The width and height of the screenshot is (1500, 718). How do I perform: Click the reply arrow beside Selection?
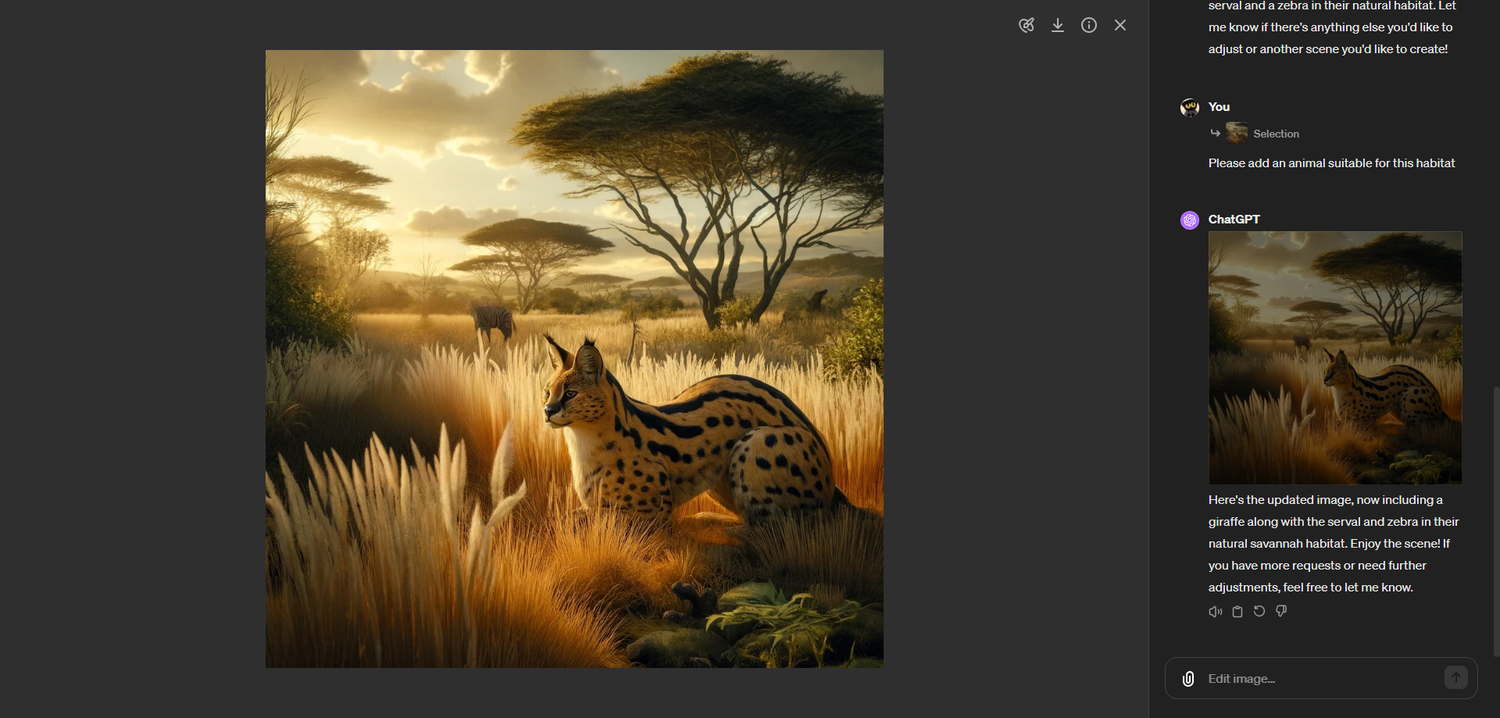click(x=1215, y=133)
